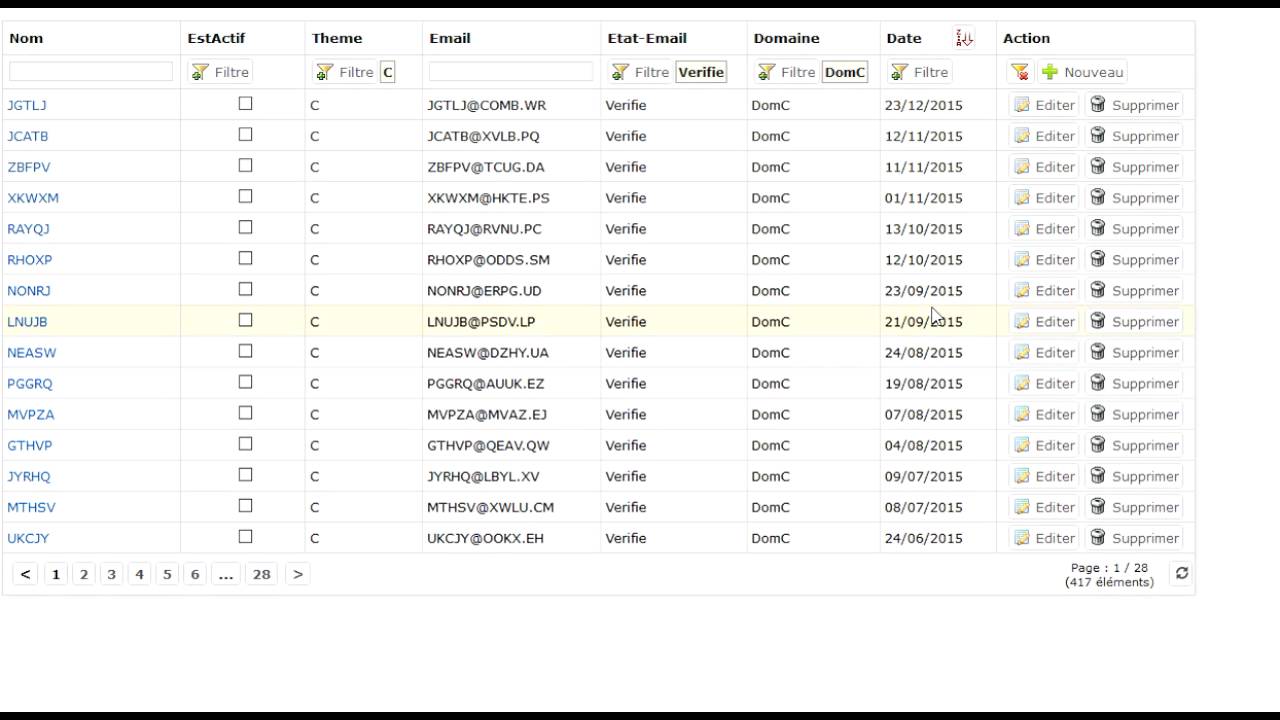Toggle the Date column sort icon

click(x=964, y=38)
